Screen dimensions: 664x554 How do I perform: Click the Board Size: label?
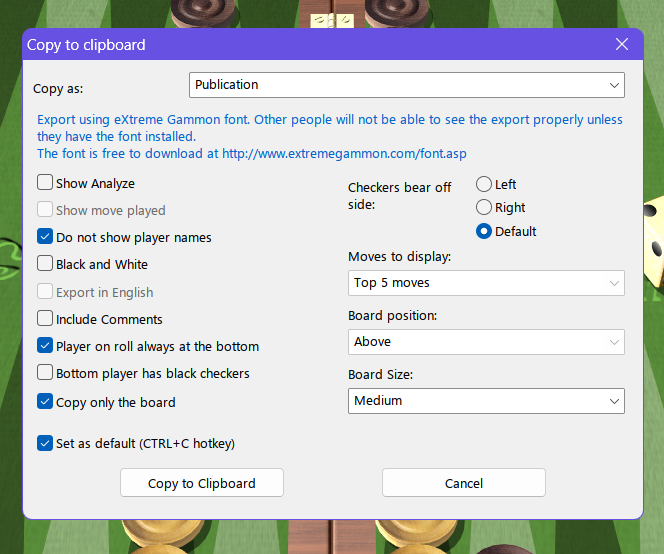[x=380, y=374]
